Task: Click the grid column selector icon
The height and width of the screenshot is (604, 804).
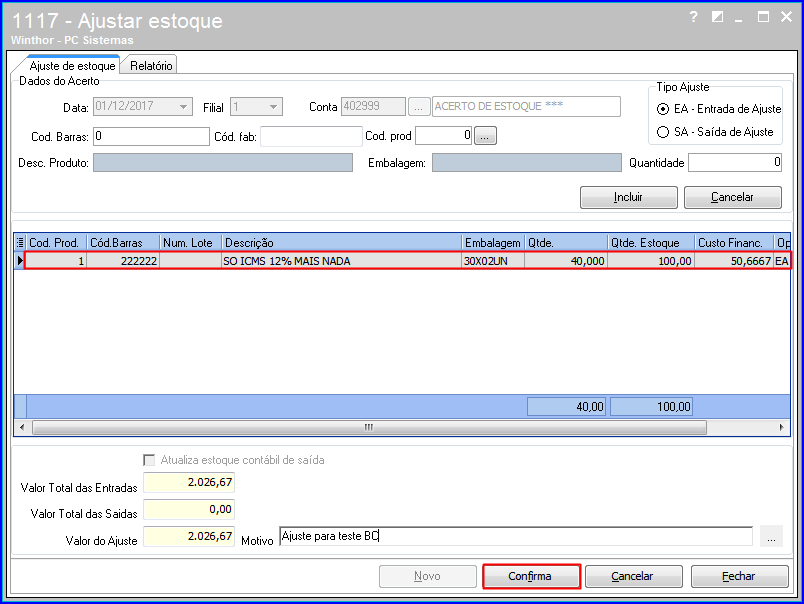Action: click(20, 243)
